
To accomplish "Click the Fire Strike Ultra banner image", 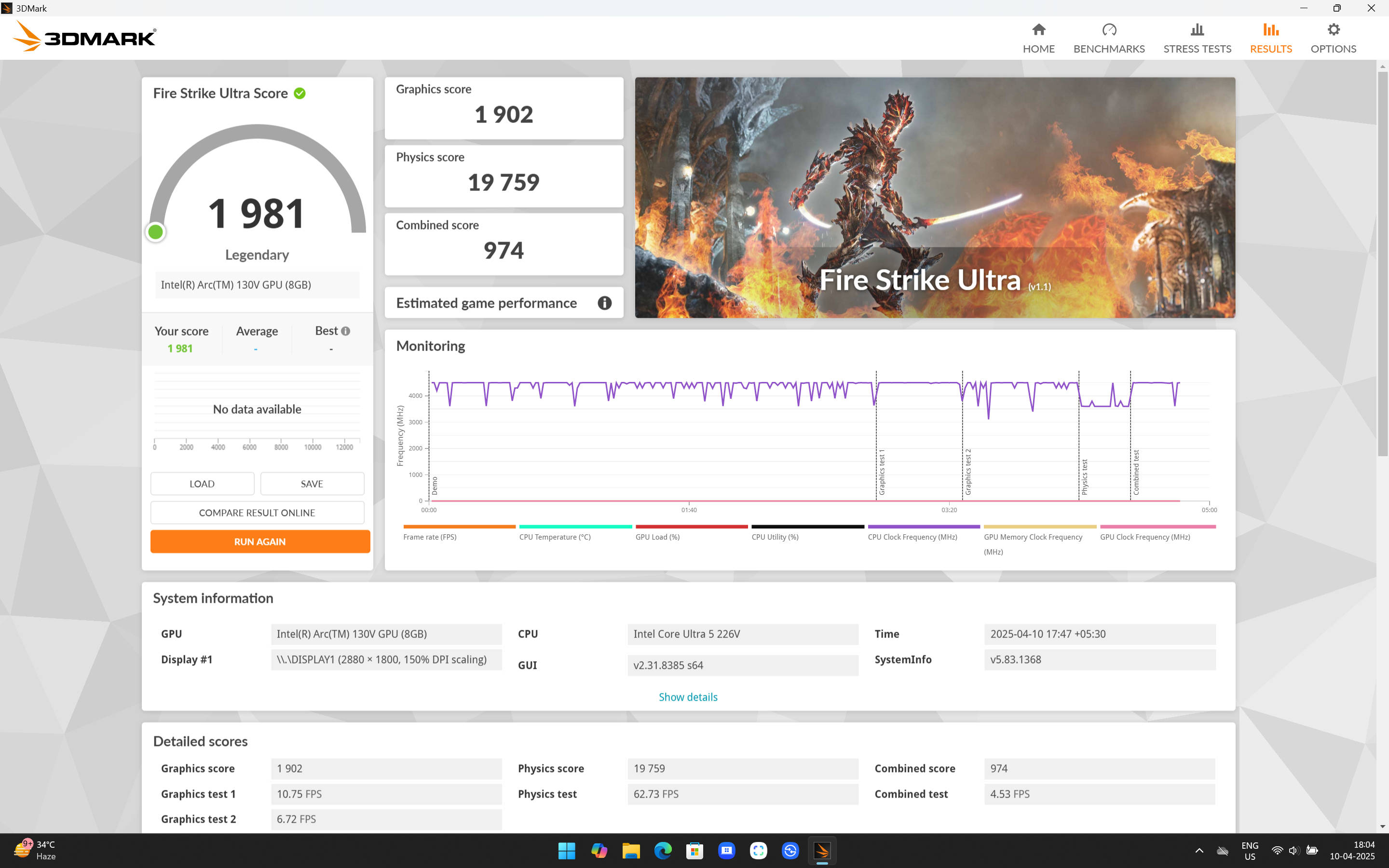I will (x=934, y=198).
